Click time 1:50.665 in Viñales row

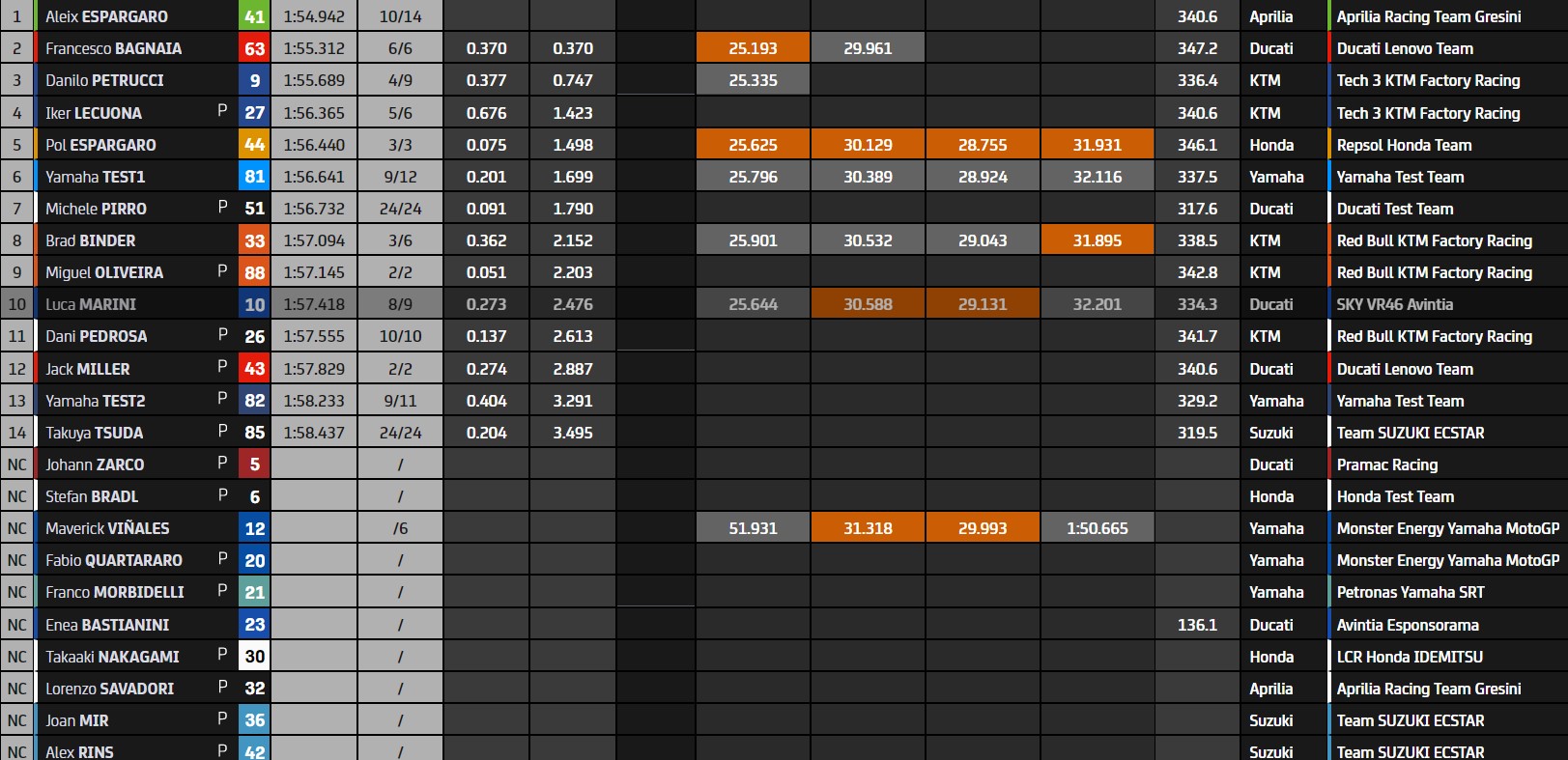click(1098, 528)
